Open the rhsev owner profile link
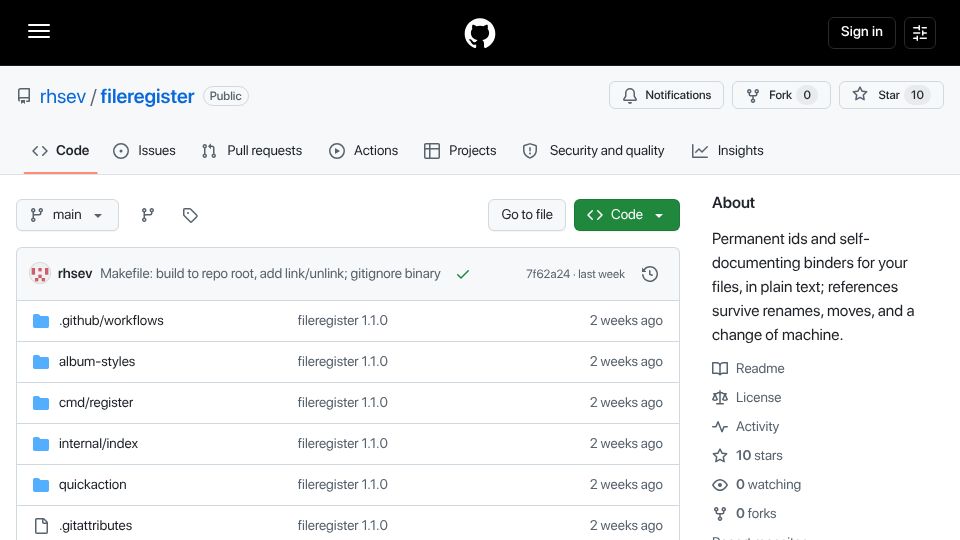The image size is (960, 540). (x=63, y=96)
